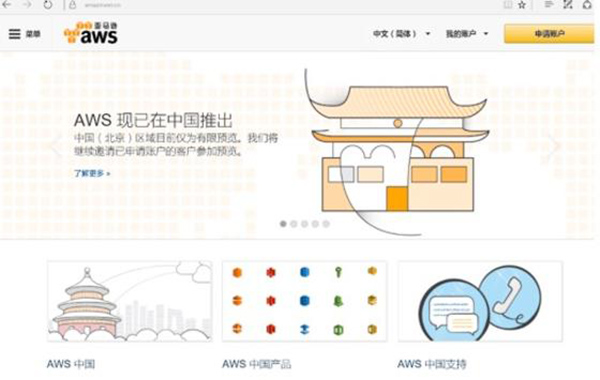
Task: Click the Amazon AWS logo
Action: [x=91, y=33]
